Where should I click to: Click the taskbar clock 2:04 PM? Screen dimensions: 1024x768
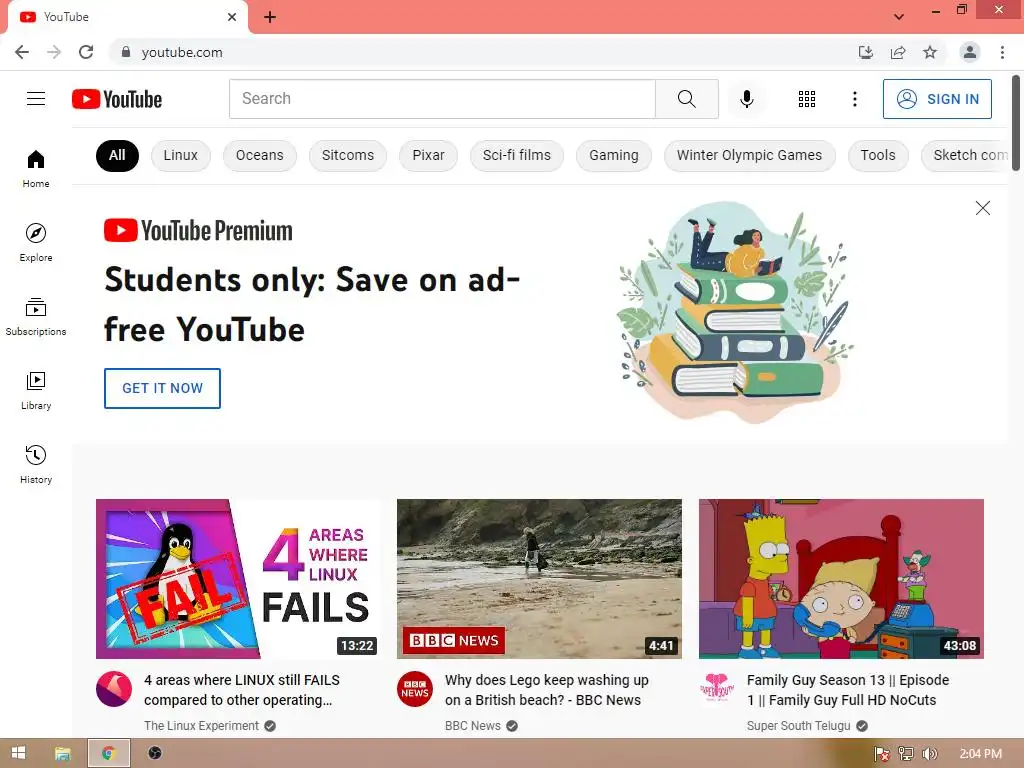click(x=980, y=754)
